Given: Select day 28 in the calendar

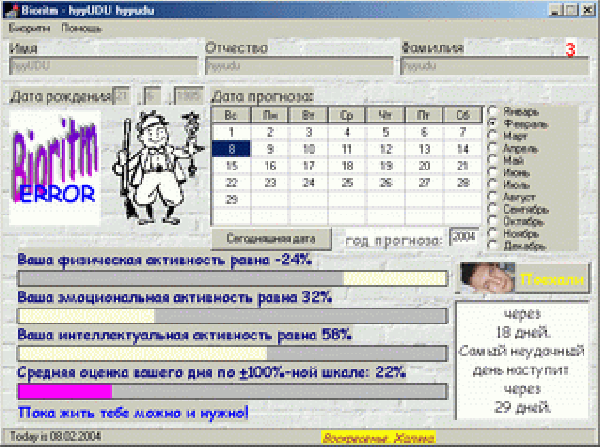Looking at the screenshot, I should [463, 183].
